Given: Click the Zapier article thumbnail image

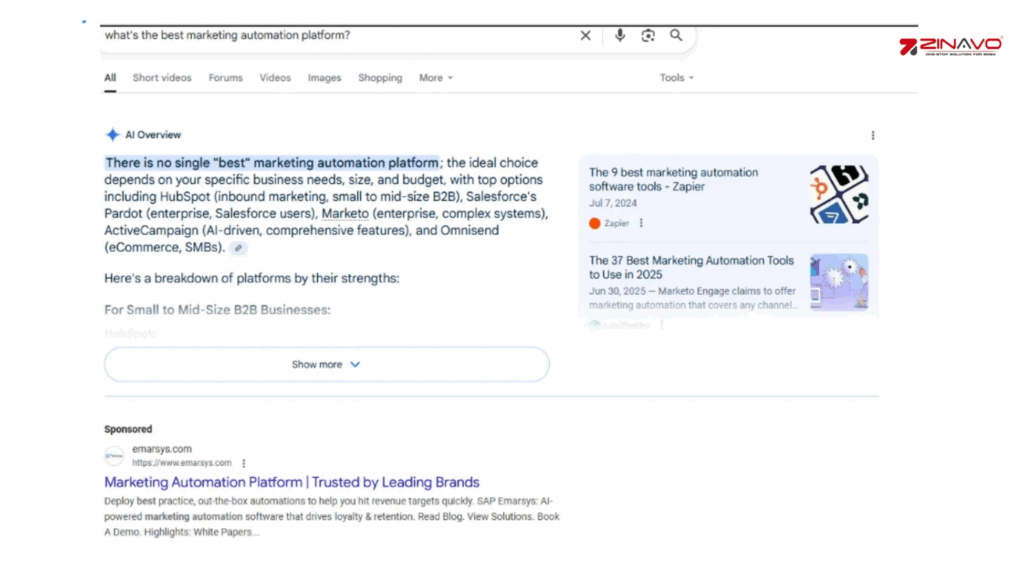Looking at the screenshot, I should coord(838,194).
